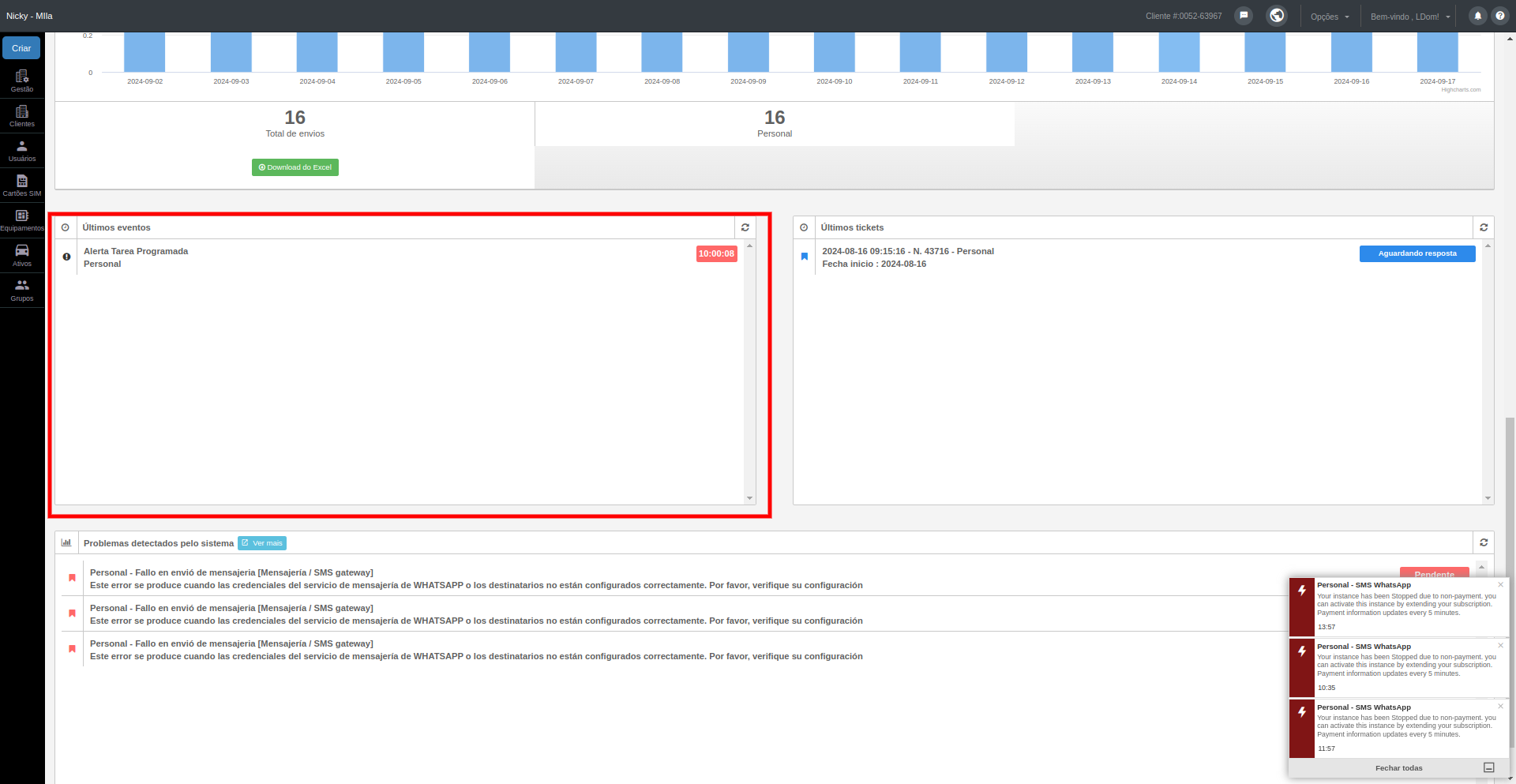This screenshot has width=1516, height=784.
Task: Open the Clientes sidebar section
Action: click(x=22, y=116)
